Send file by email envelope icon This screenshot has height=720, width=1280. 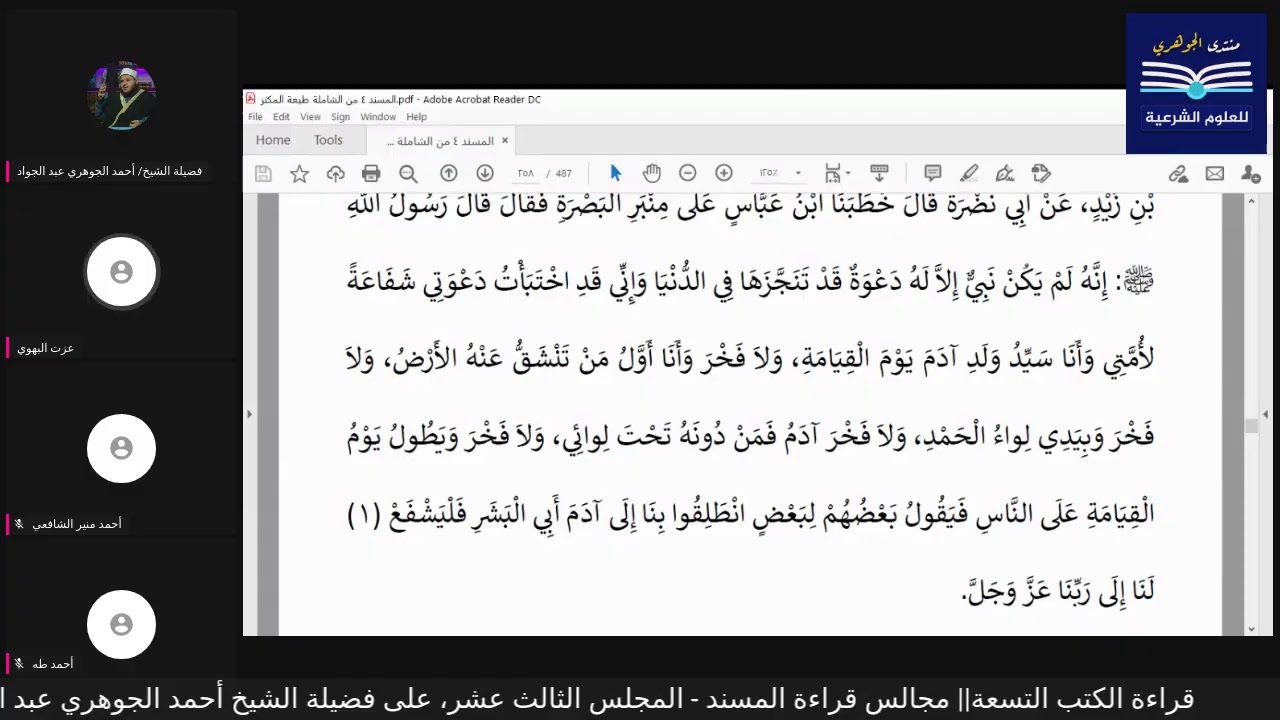pos(1215,174)
